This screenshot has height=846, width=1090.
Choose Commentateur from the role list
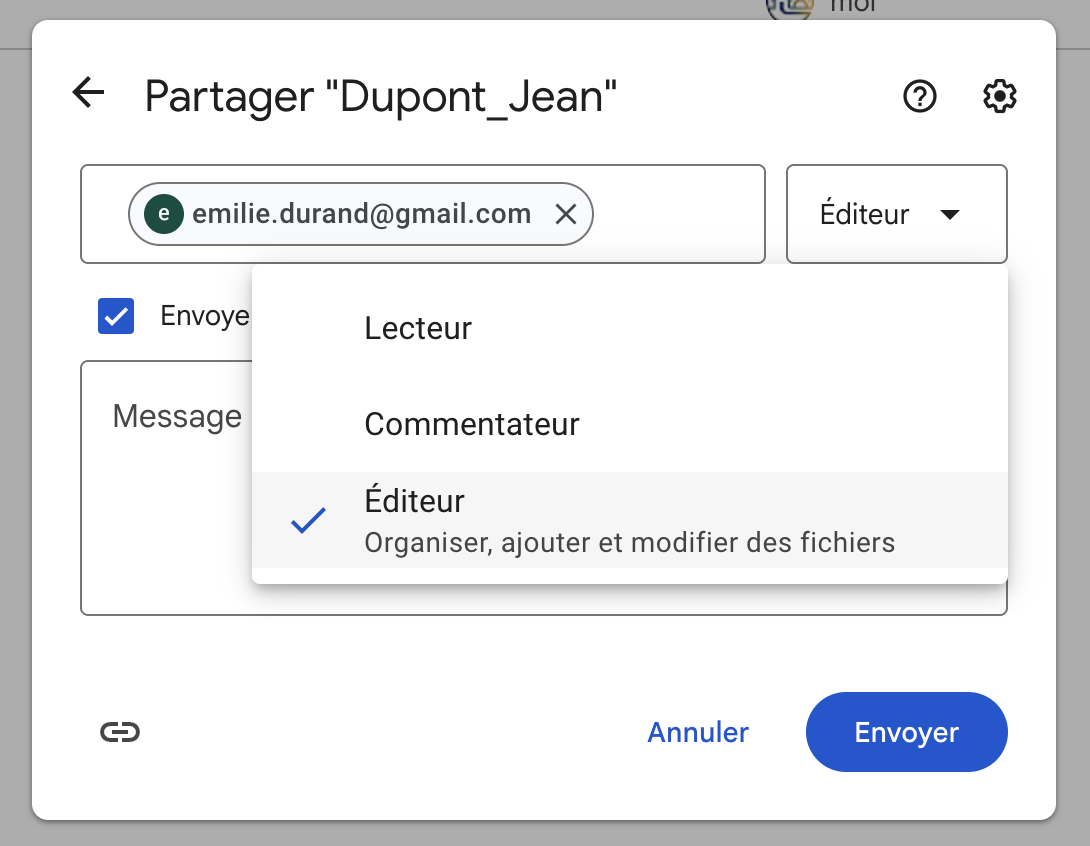(472, 424)
